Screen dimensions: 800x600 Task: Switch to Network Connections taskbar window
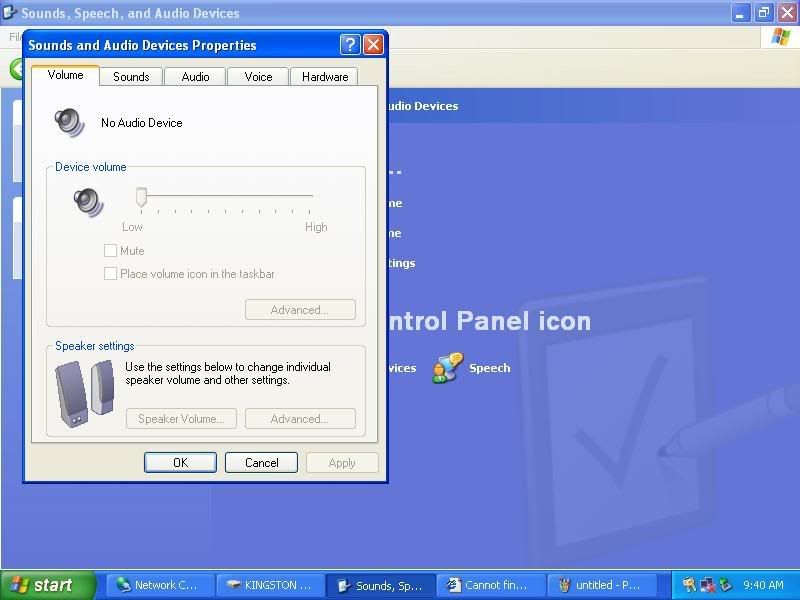click(x=161, y=585)
